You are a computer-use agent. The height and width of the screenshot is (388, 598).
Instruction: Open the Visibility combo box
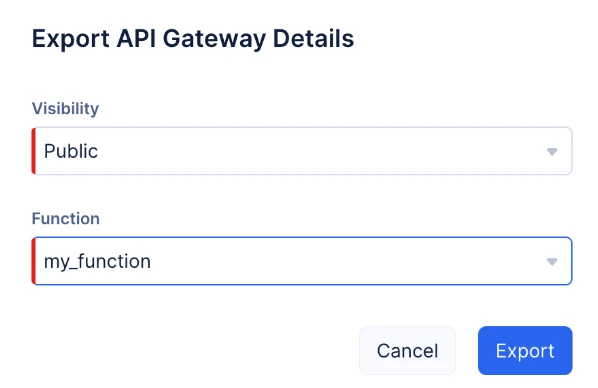302,151
